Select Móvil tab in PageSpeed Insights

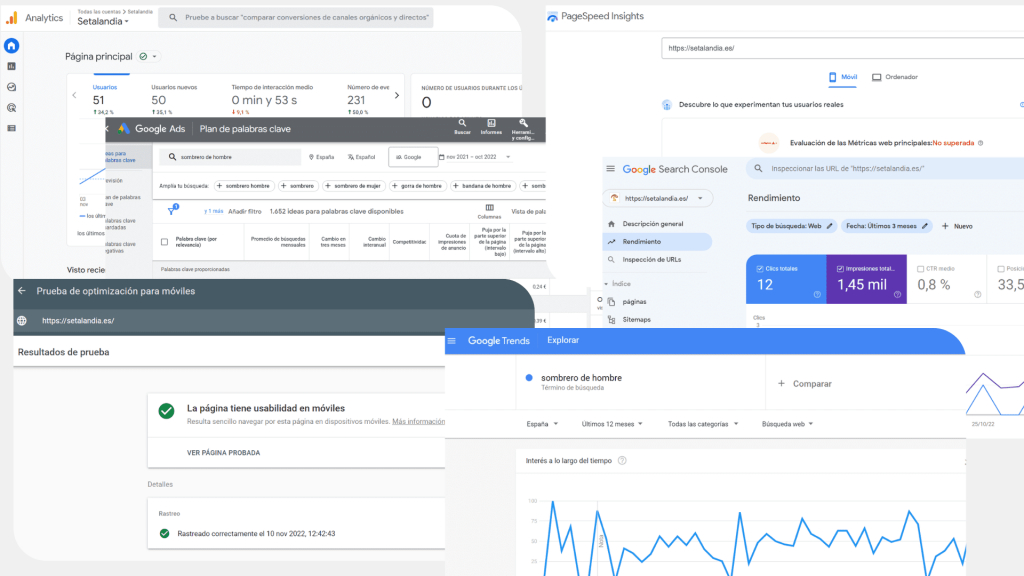(842, 77)
